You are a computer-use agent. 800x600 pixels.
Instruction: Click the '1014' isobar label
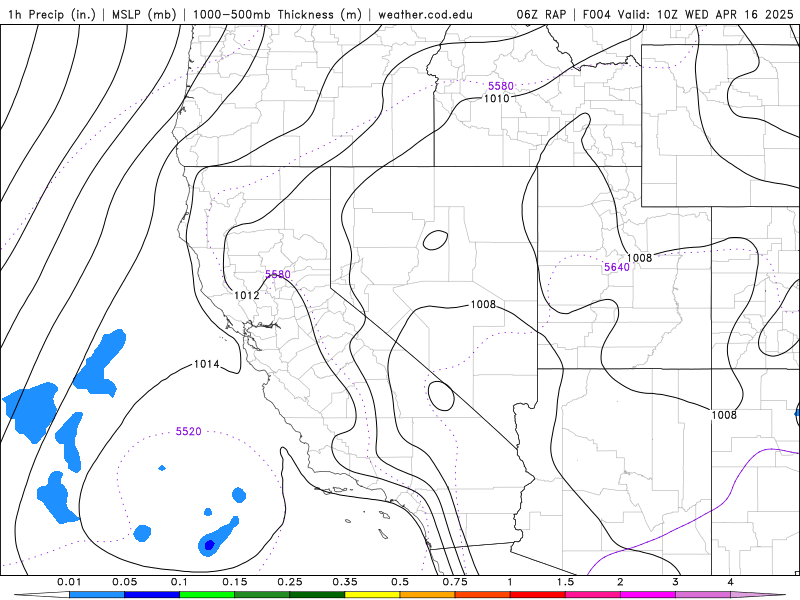point(207,364)
